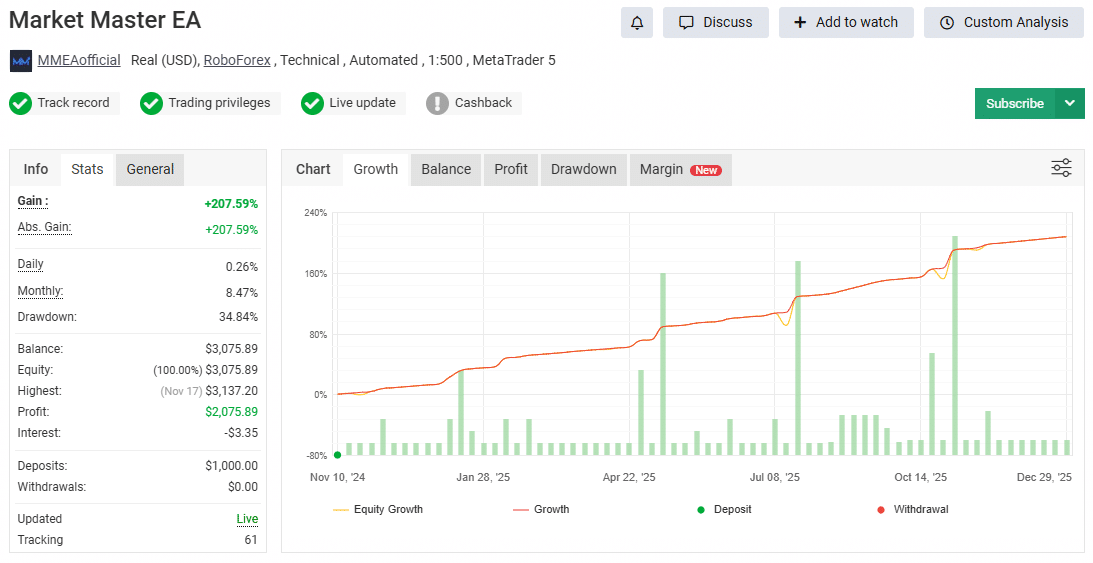Click the +207.59% Gain value
This screenshot has width=1093, height=563.
231,204
